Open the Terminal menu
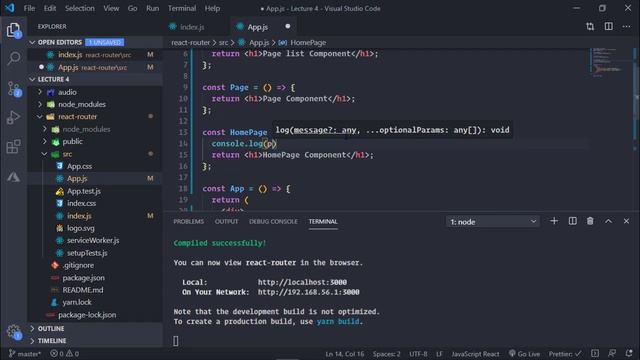 182,8
